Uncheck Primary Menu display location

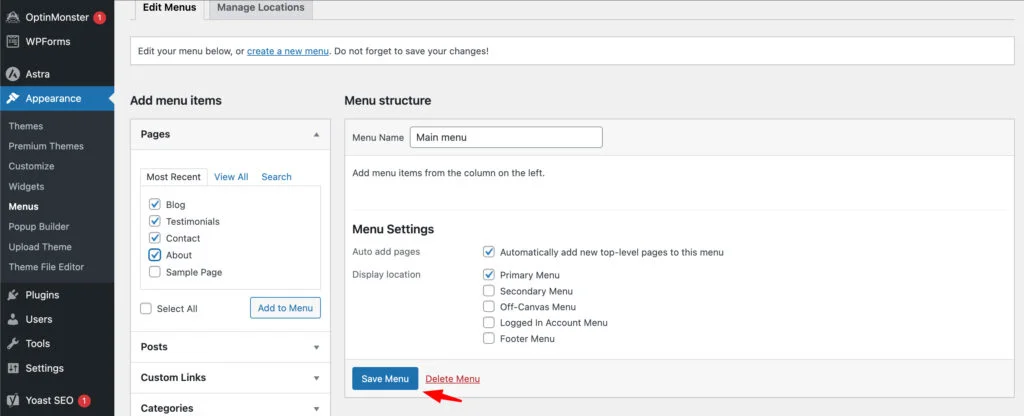488,275
